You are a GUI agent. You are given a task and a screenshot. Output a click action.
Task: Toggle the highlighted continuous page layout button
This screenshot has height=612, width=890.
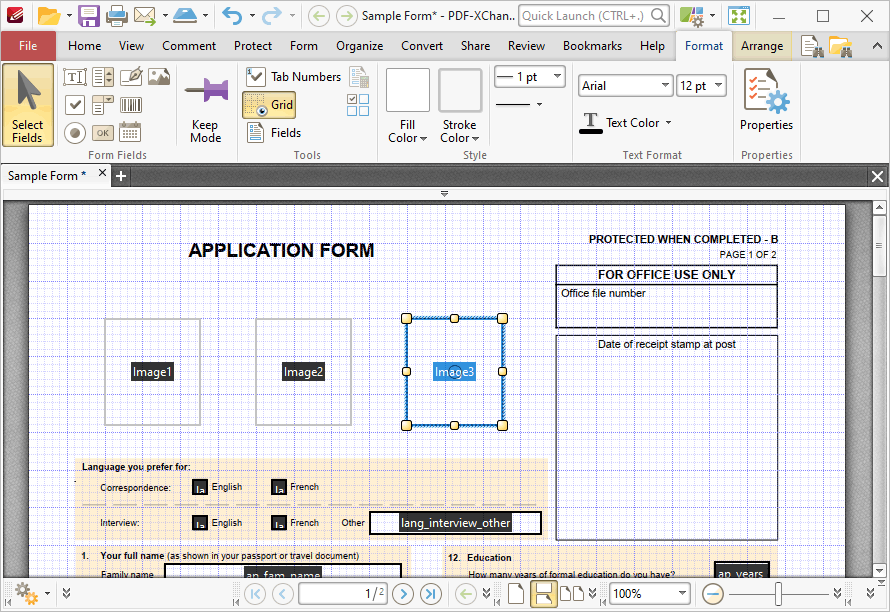click(x=543, y=594)
